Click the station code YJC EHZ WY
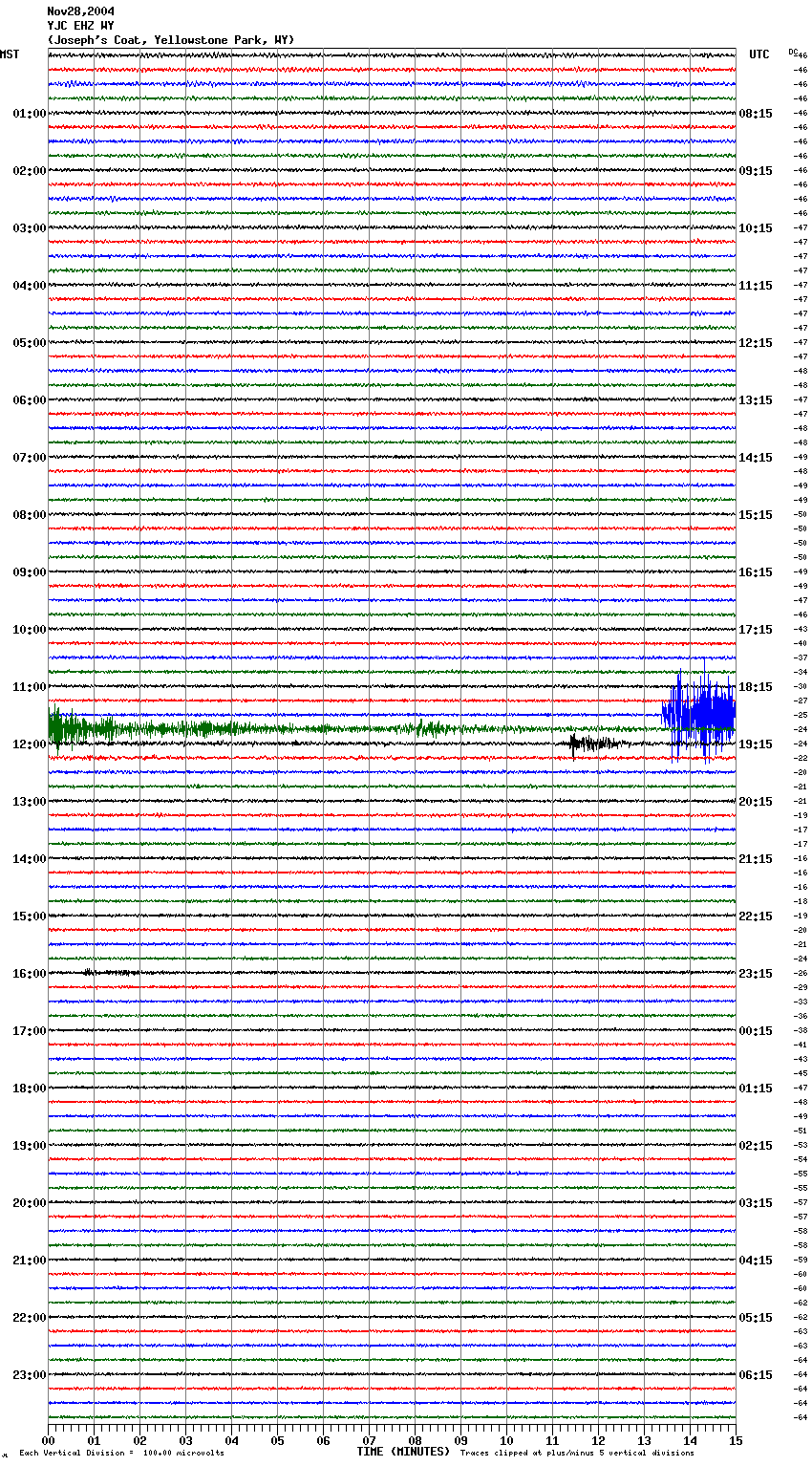The image size is (812, 1466). click(80, 26)
